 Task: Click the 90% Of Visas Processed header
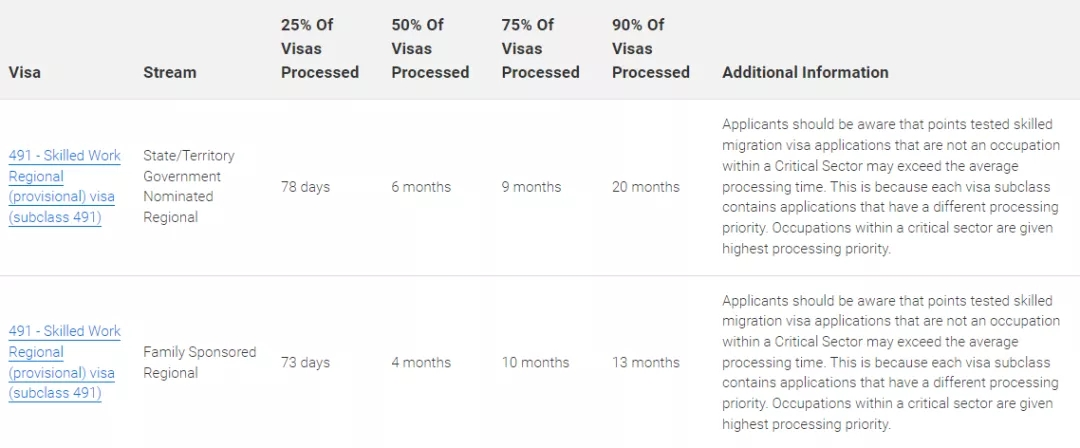[x=650, y=49]
